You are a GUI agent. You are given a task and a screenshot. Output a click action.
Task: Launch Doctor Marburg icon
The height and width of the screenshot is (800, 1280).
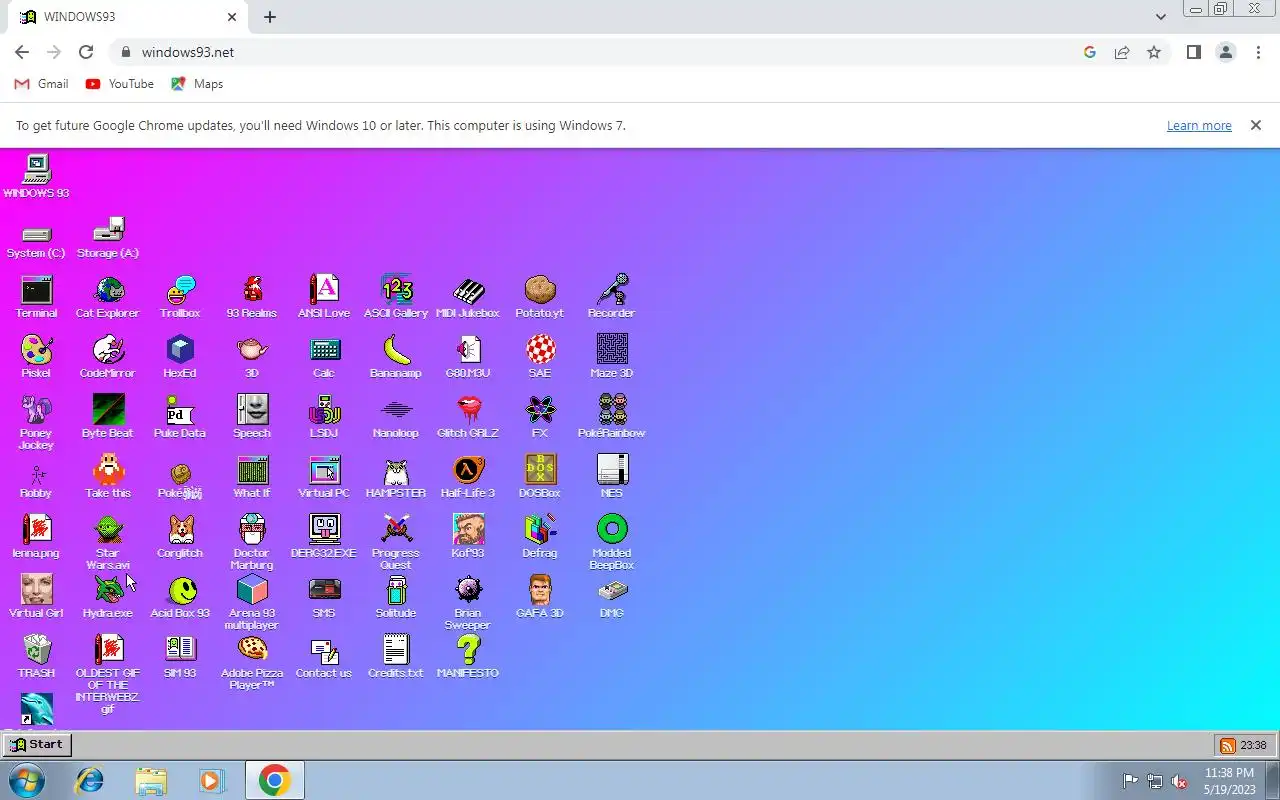click(252, 542)
